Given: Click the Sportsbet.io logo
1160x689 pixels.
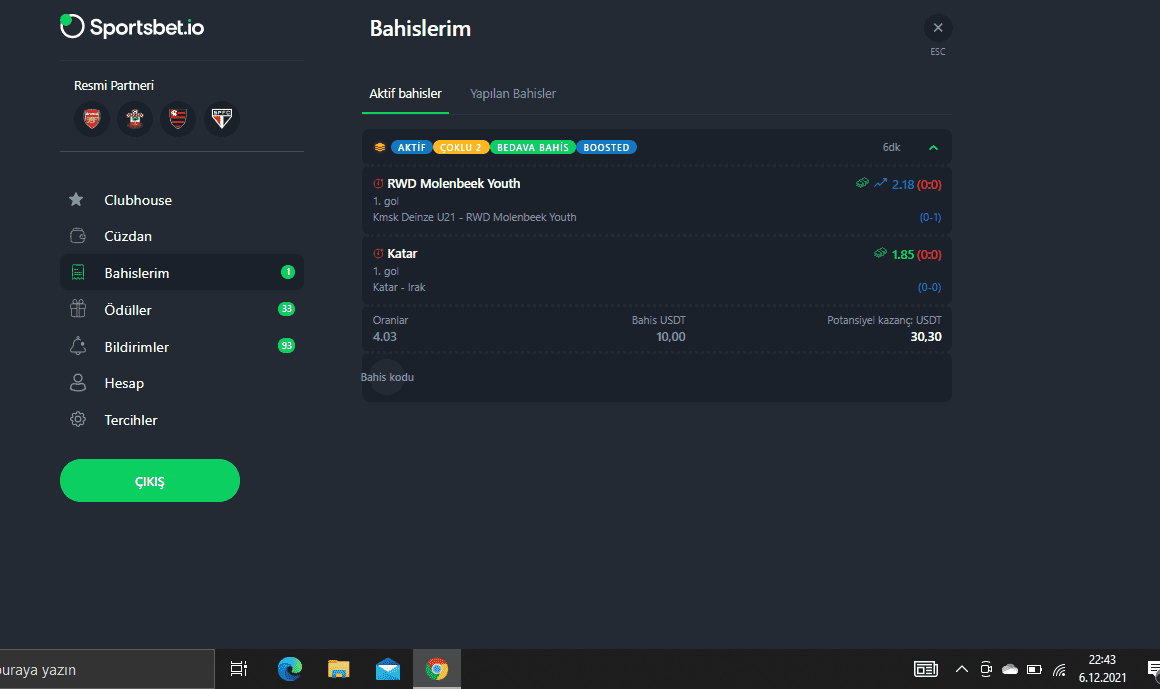Looking at the screenshot, I should [132, 27].
